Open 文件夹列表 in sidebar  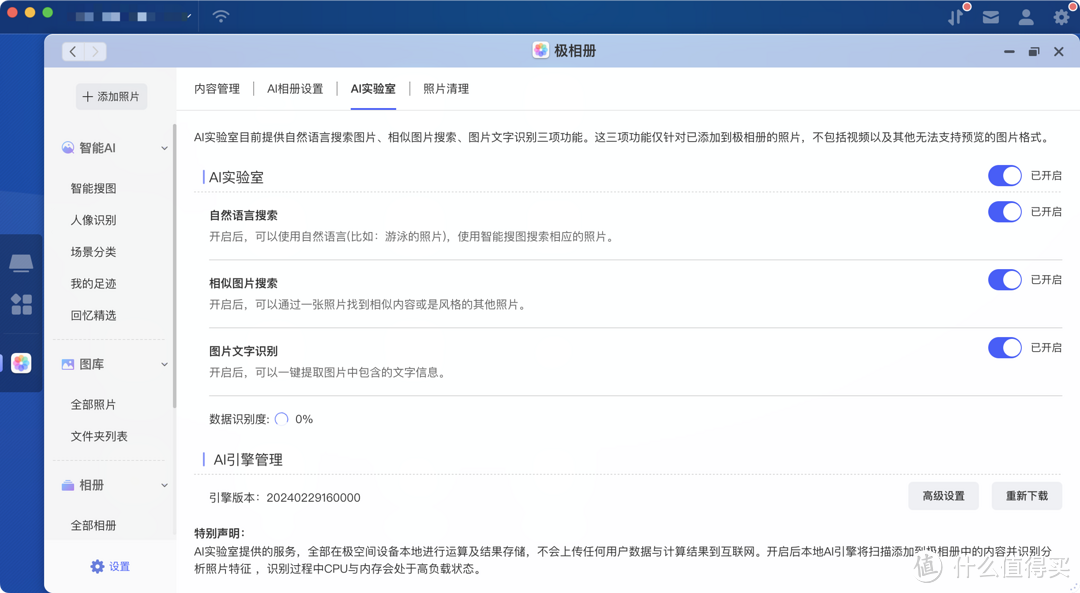[99, 436]
